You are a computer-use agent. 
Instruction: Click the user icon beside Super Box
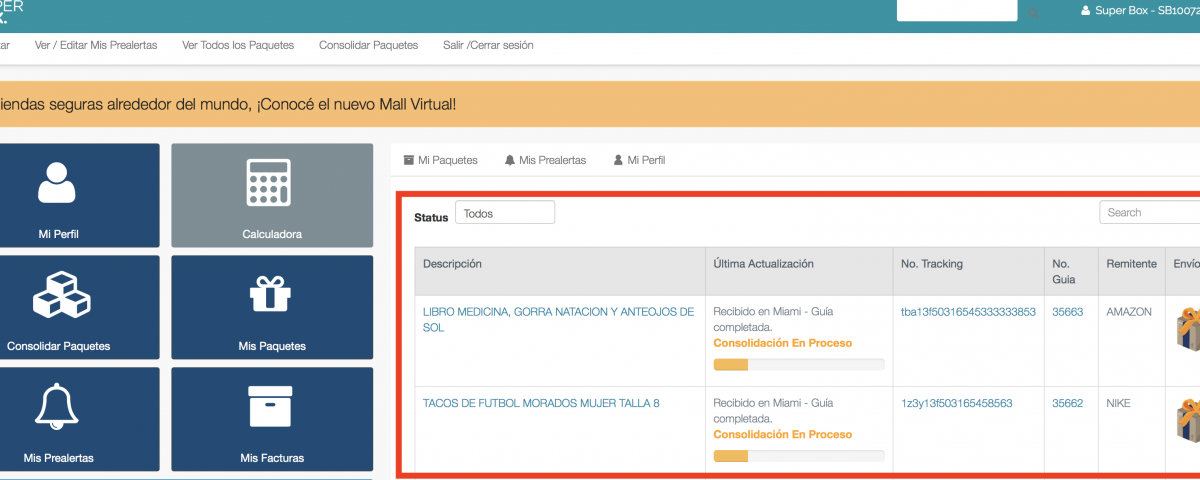(x=1086, y=11)
